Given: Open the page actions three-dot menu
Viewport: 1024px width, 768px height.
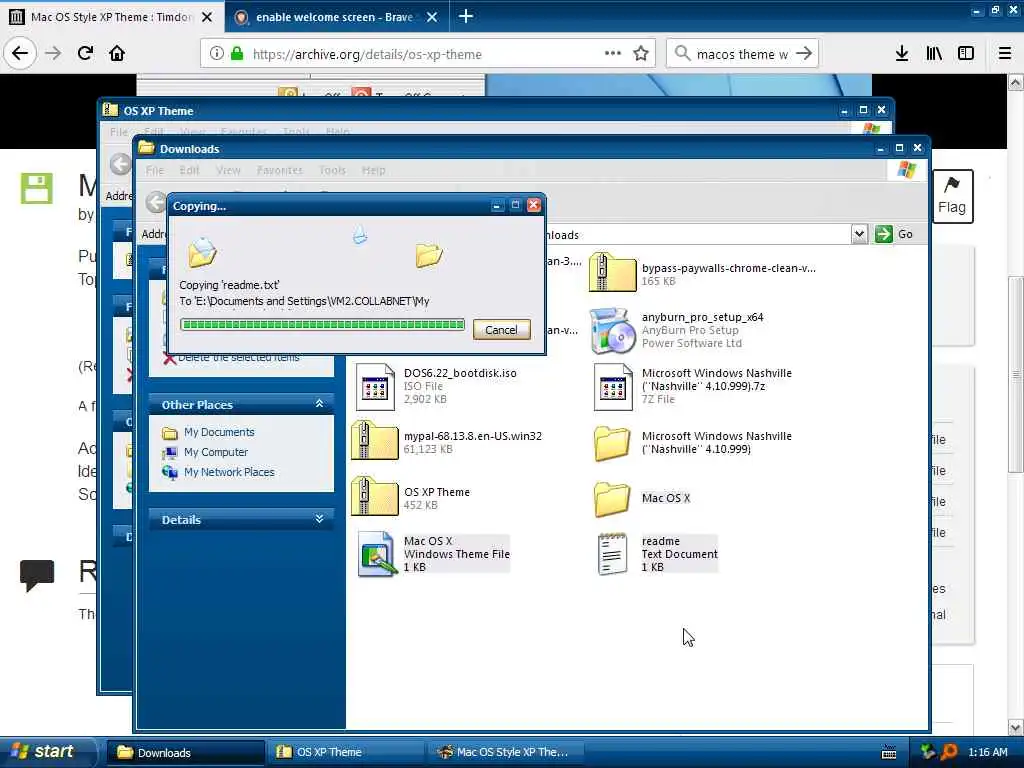Looking at the screenshot, I should click(x=613, y=54).
